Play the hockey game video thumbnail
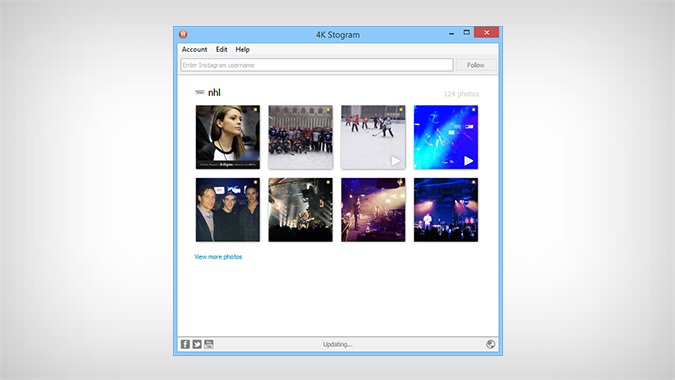This screenshot has height=380, width=675. click(x=373, y=137)
